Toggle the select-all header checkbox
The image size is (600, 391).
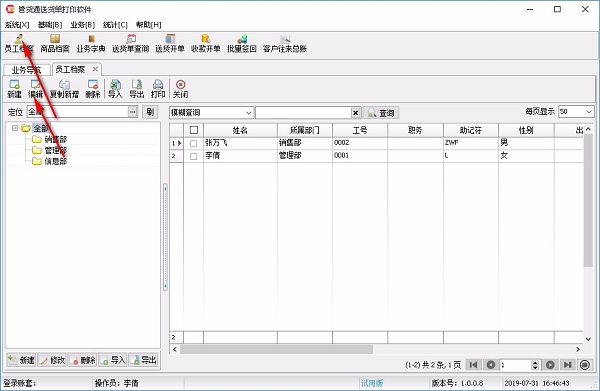[x=194, y=130]
